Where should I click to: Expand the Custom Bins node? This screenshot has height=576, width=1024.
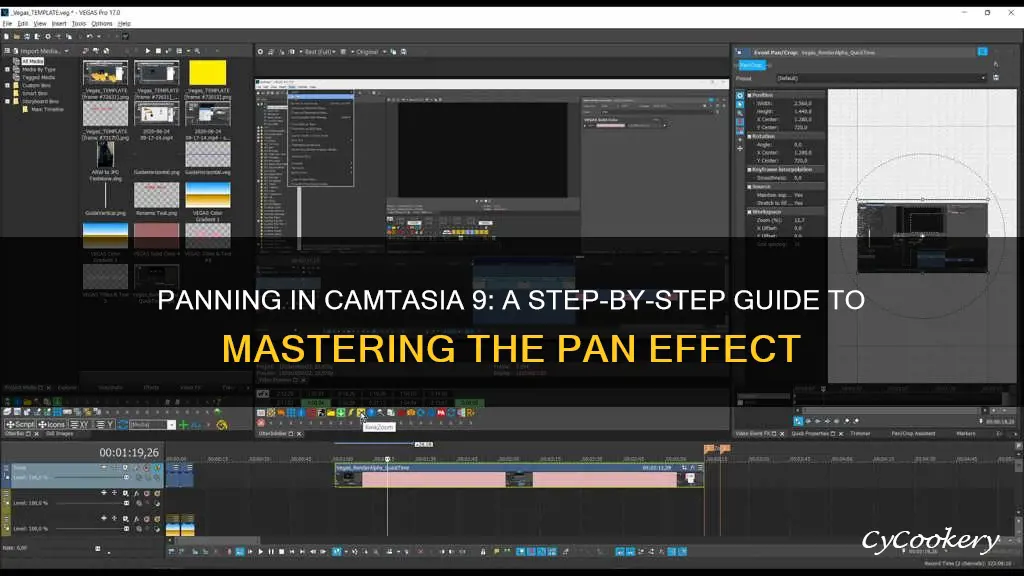[x=8, y=85]
